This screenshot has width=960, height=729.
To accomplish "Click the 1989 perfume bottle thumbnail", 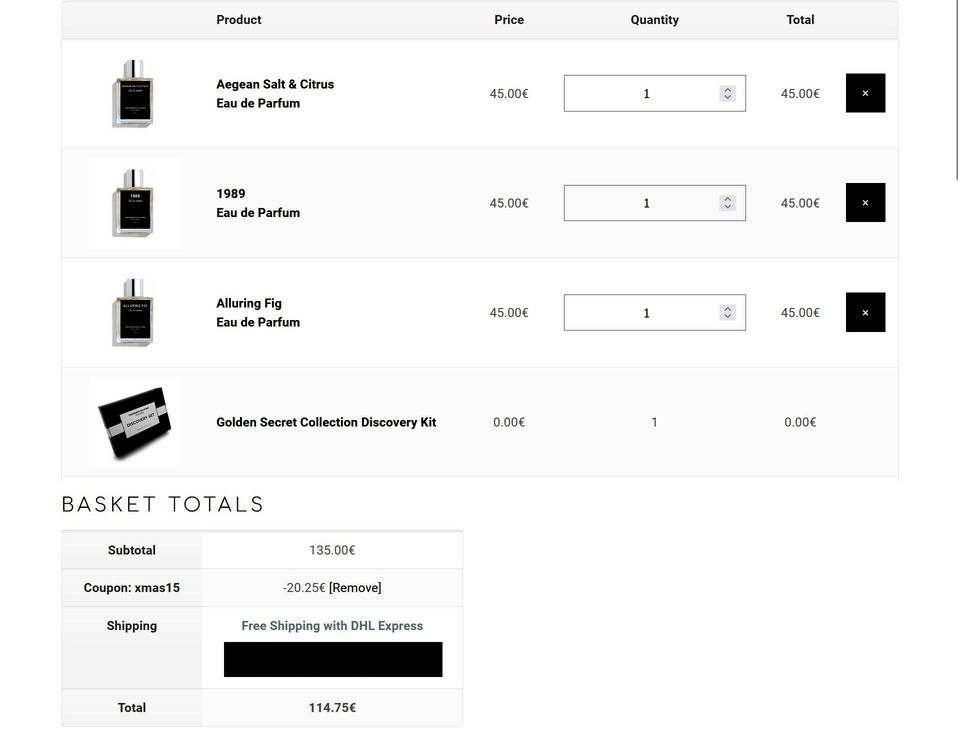I will tap(134, 203).
